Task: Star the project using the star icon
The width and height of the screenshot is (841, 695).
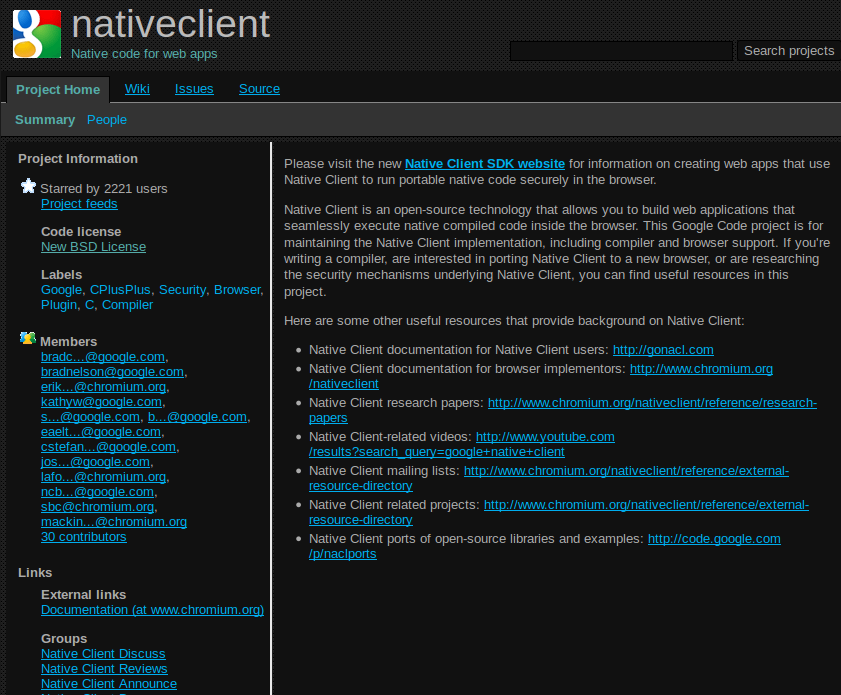Action: click(28, 186)
